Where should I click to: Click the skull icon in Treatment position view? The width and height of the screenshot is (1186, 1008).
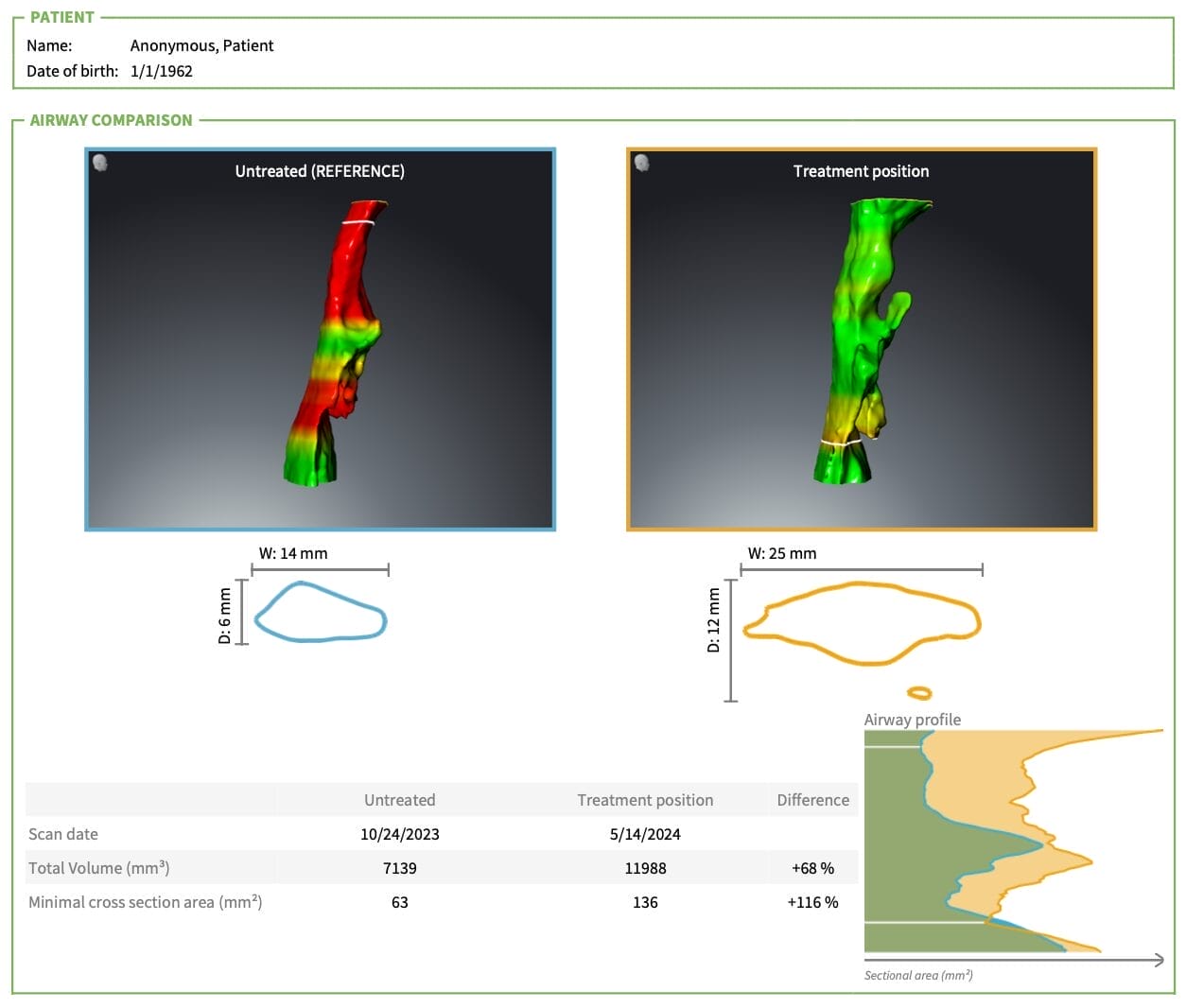point(641,163)
